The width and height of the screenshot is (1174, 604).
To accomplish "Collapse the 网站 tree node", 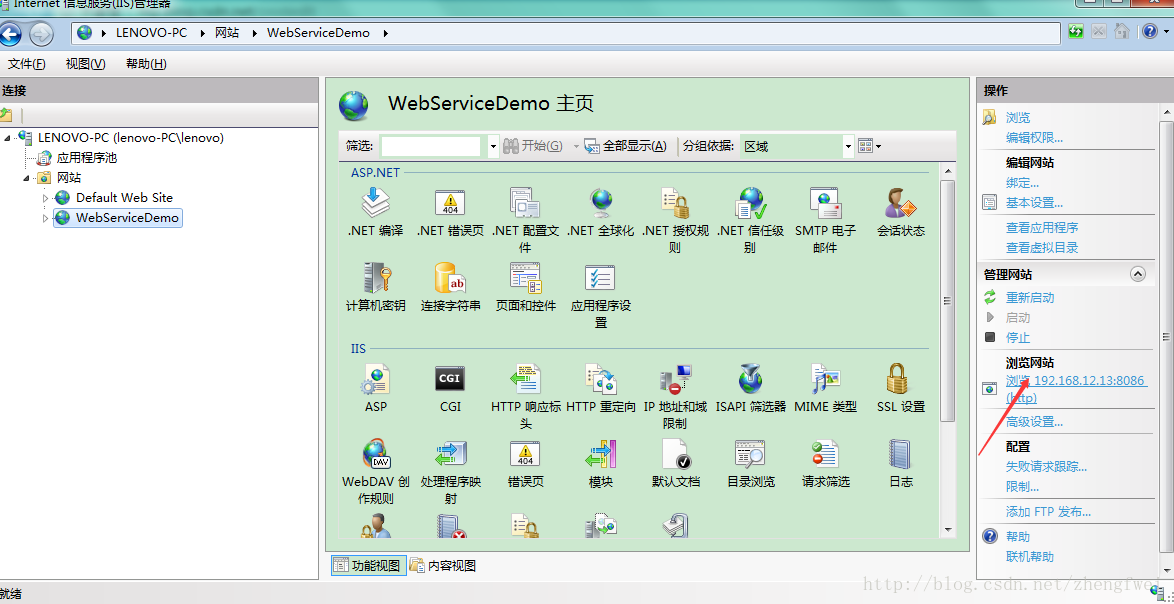I will click(26, 178).
